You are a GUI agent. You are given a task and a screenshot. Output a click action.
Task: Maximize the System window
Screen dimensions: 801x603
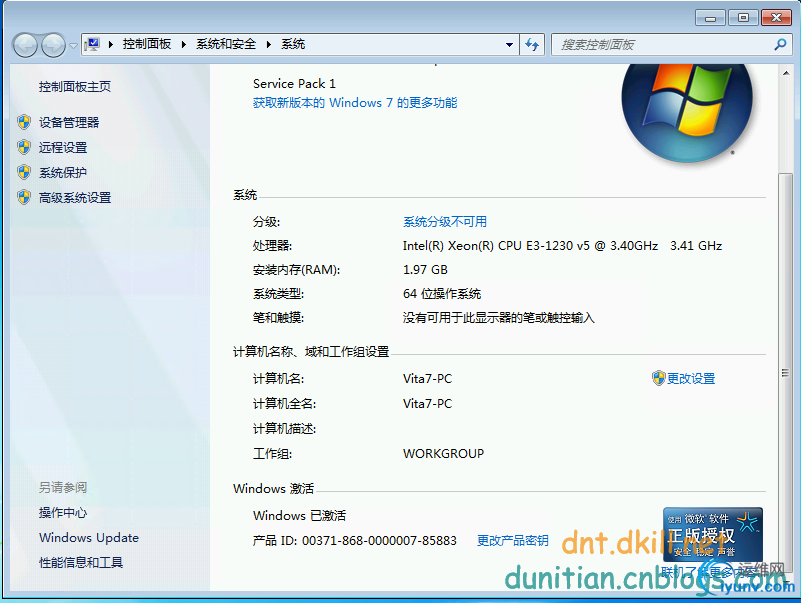pos(743,18)
